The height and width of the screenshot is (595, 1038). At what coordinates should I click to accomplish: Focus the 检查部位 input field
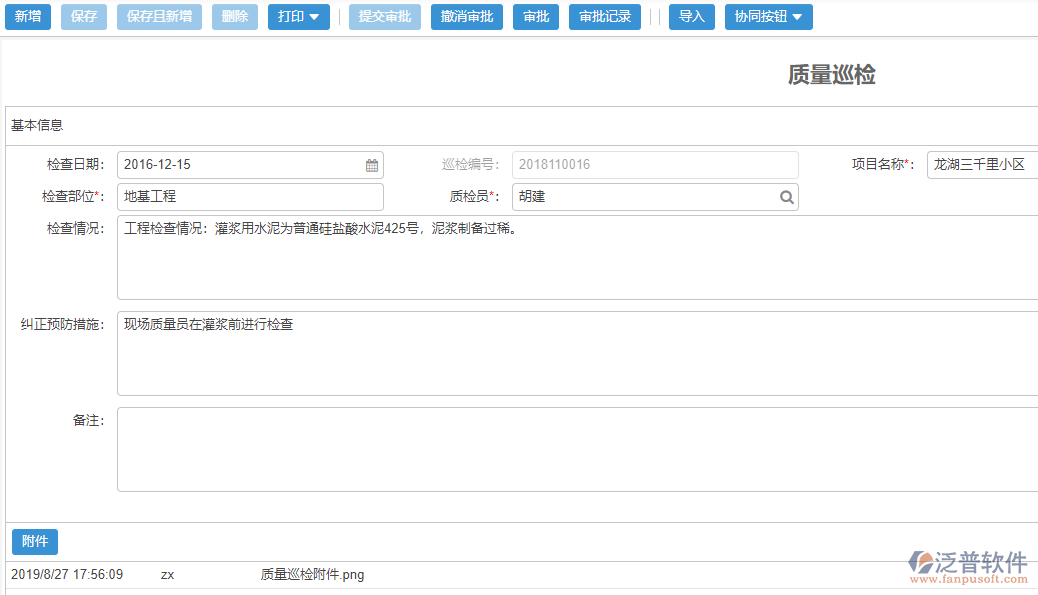[x=250, y=197]
